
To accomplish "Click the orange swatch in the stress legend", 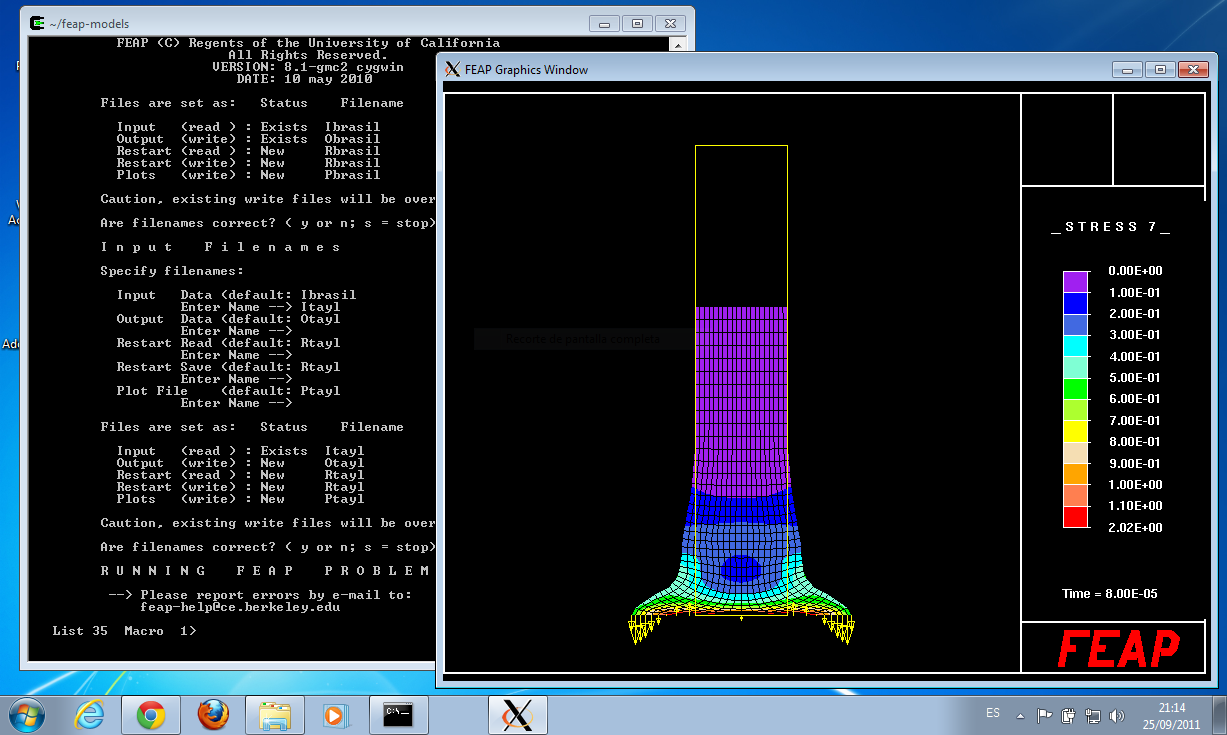I will (x=1075, y=474).
